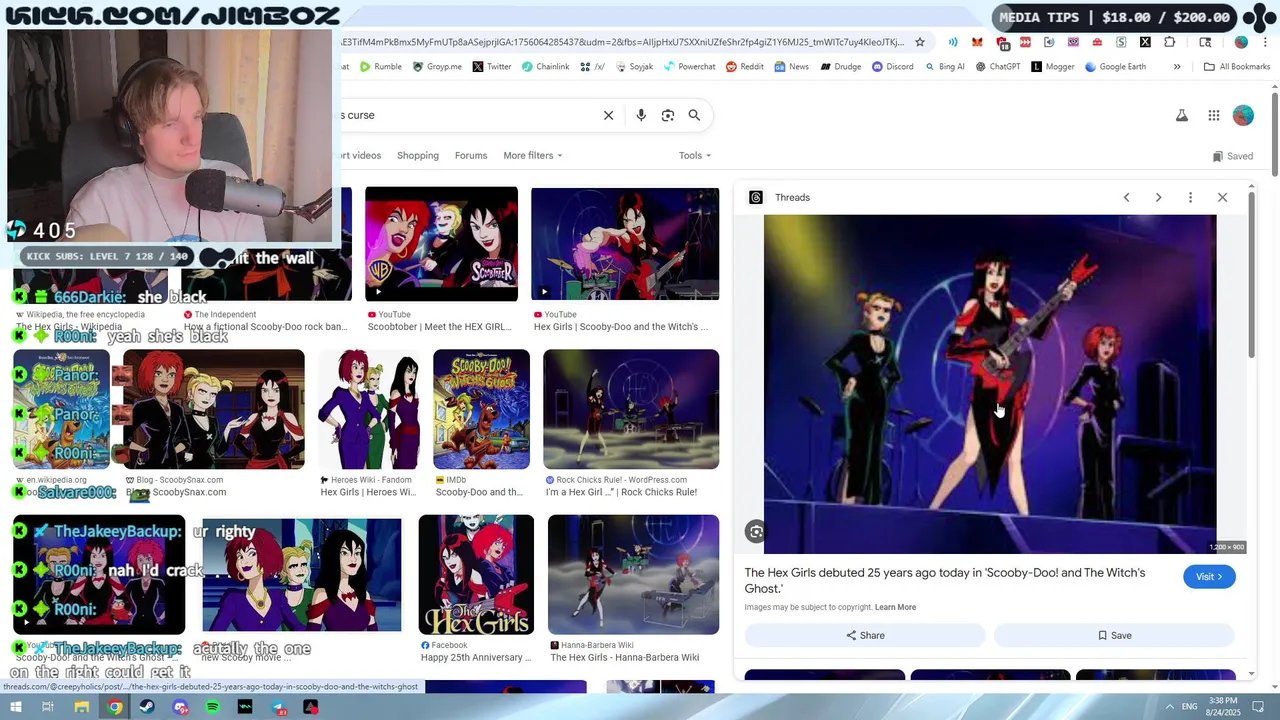Open 'Scoobtober | Meet the HEX GIRL' YouTube result
Viewport: 1280px width, 720px height.
(441, 244)
